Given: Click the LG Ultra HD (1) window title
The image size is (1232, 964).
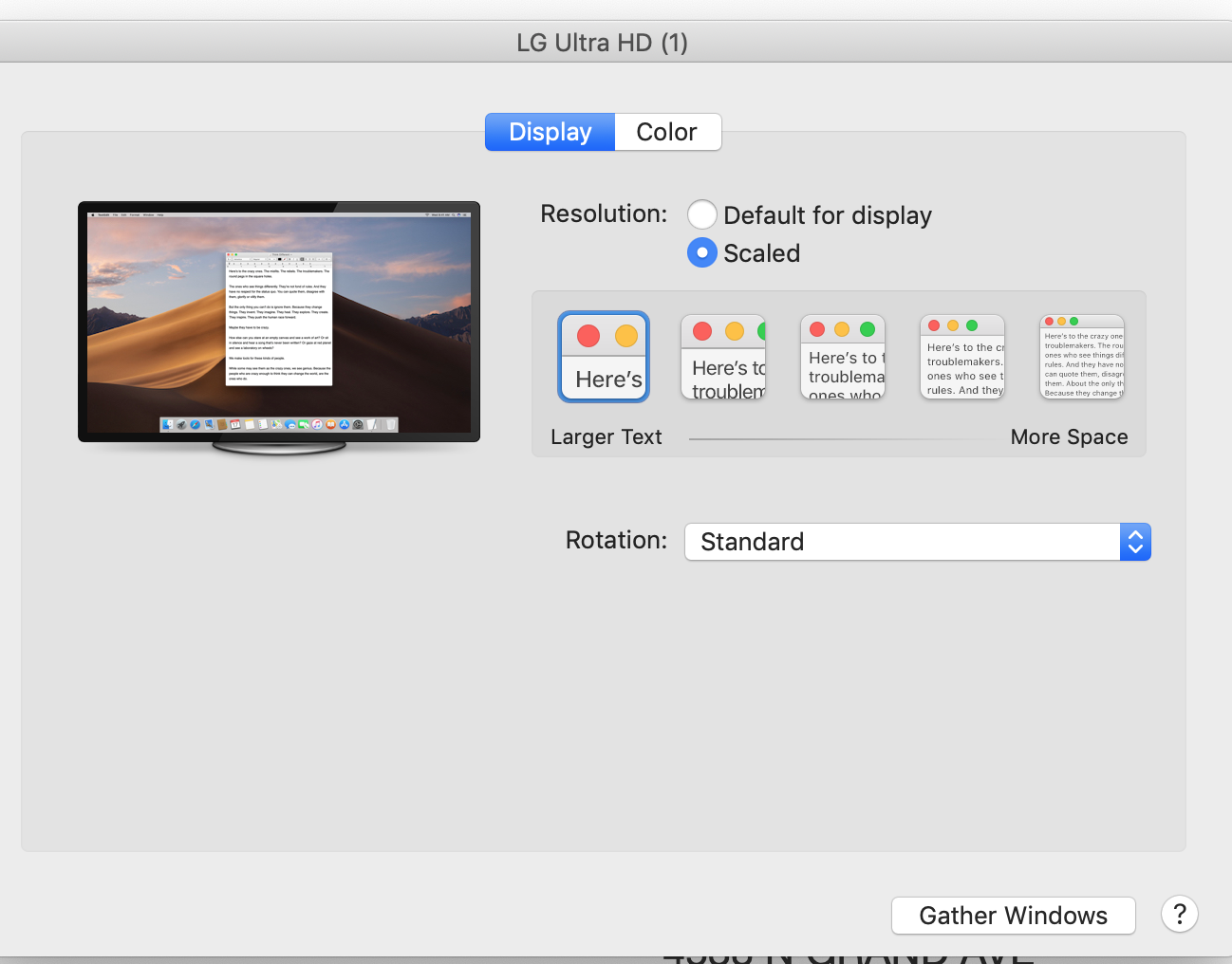Looking at the screenshot, I should point(602,43).
